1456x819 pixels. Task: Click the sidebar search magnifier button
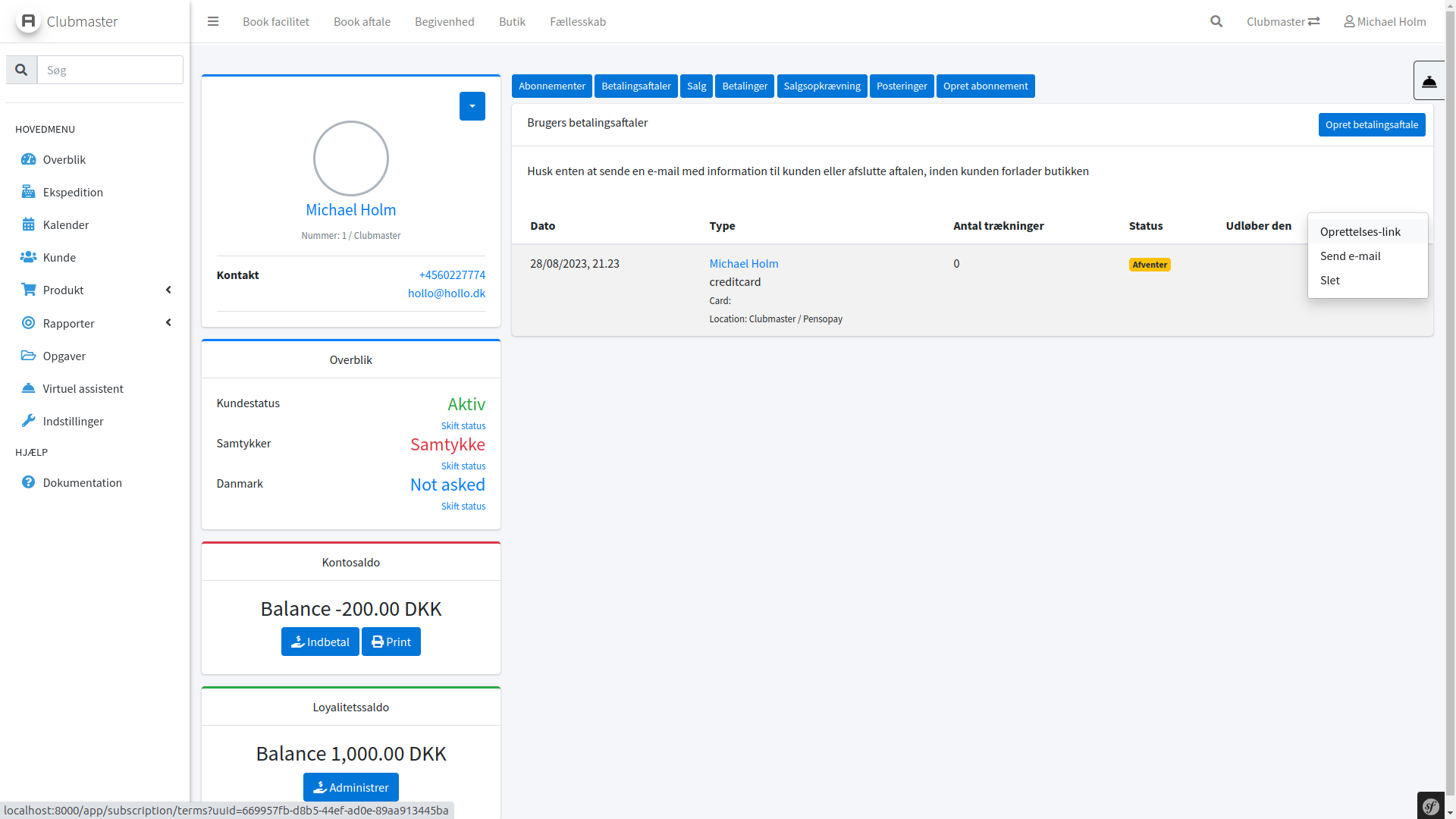click(x=21, y=70)
